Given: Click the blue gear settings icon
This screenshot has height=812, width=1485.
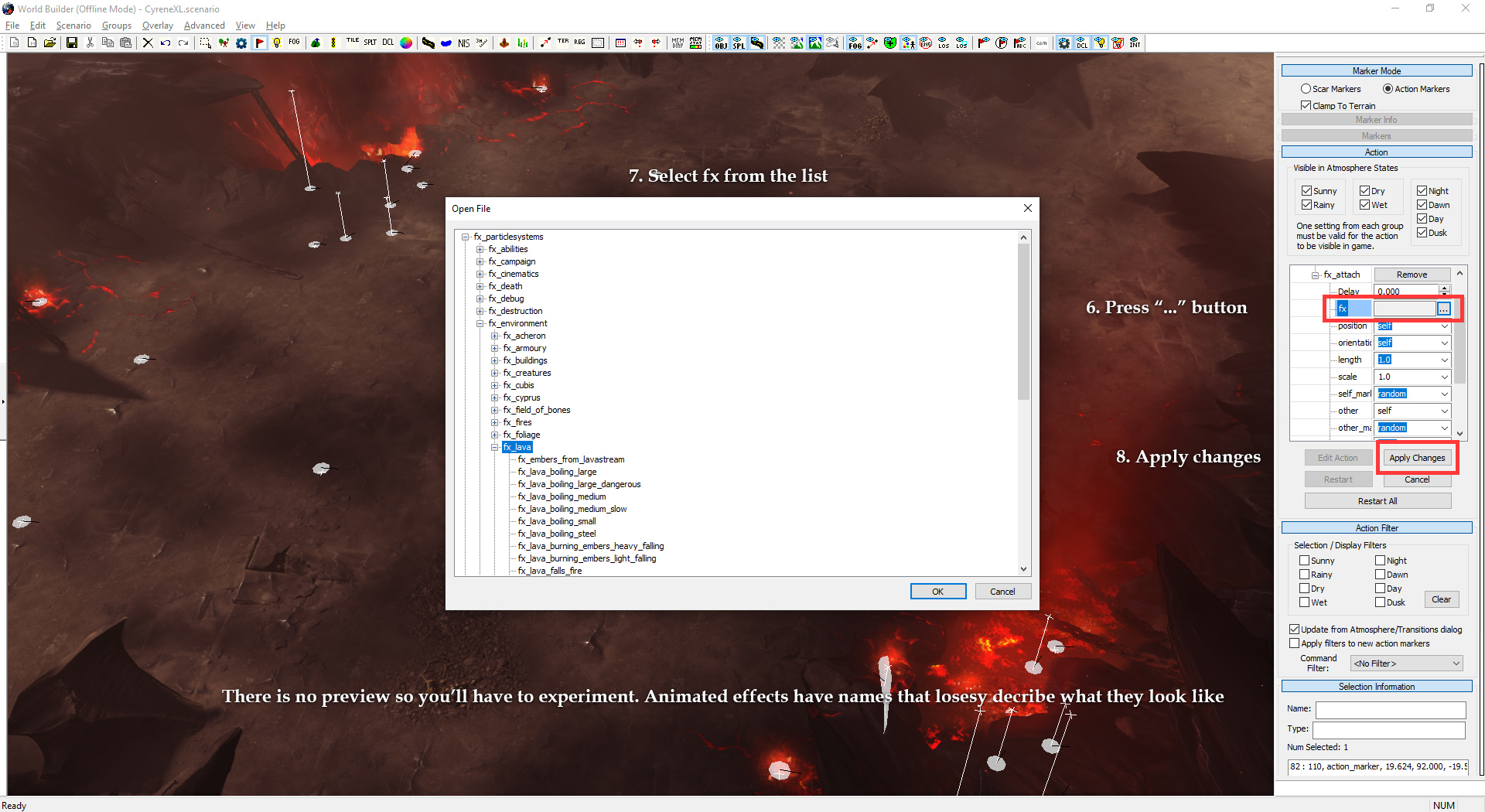Looking at the screenshot, I should click(241, 43).
